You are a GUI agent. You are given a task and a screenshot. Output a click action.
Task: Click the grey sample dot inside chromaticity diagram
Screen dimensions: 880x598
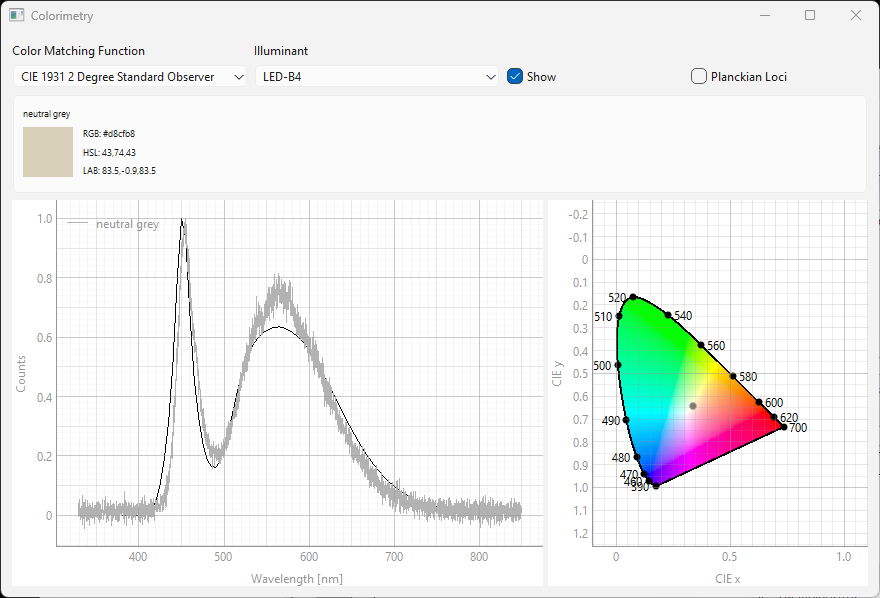pyautogui.click(x=692, y=406)
